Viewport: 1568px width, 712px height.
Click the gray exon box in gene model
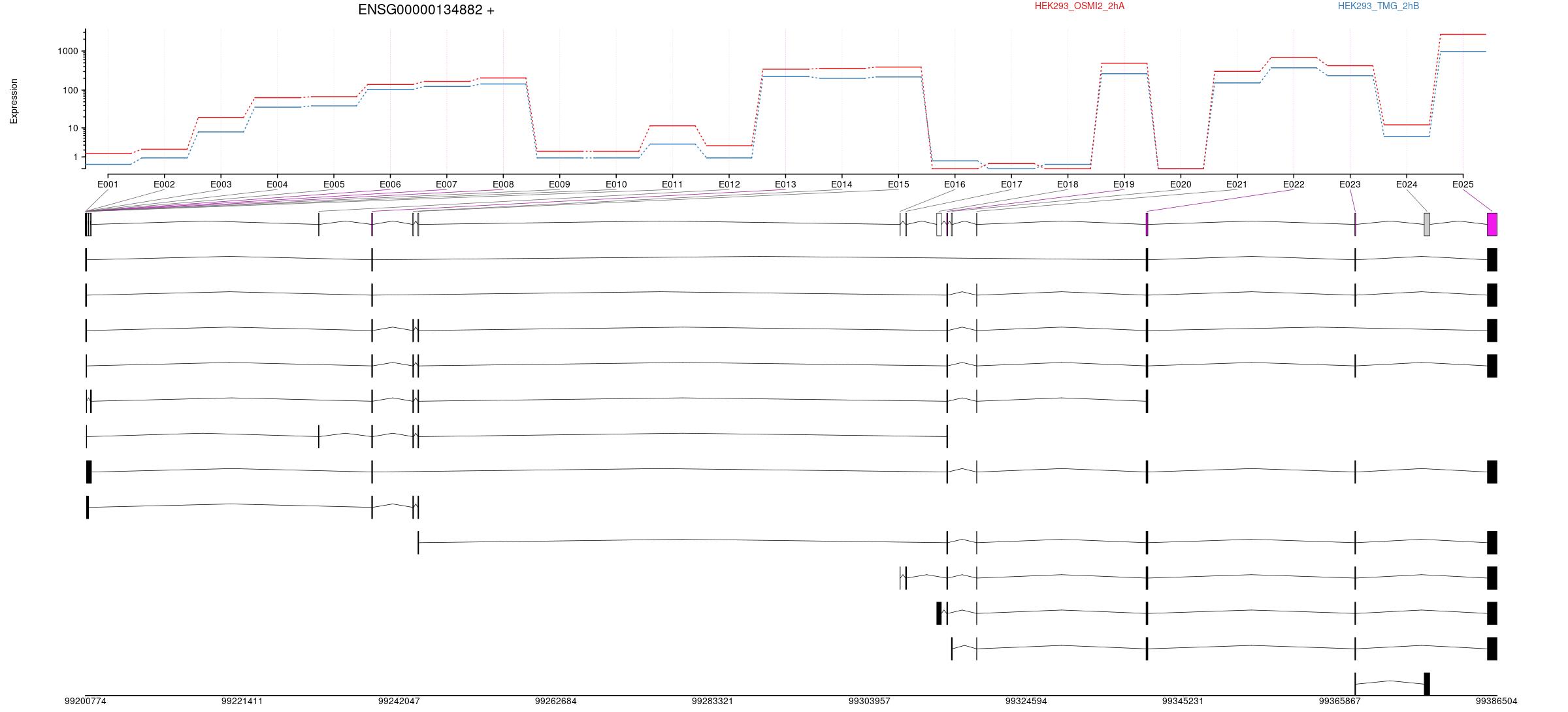pos(1427,224)
